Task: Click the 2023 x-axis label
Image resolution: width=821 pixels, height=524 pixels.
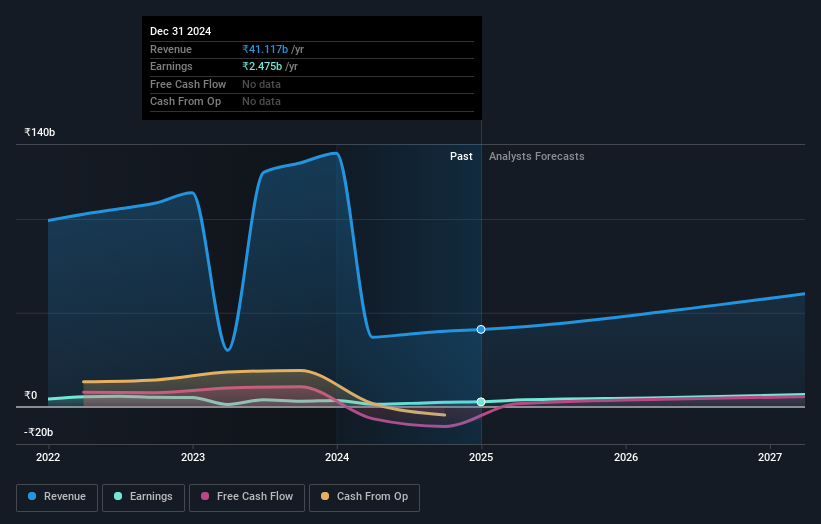Action: coord(193,458)
